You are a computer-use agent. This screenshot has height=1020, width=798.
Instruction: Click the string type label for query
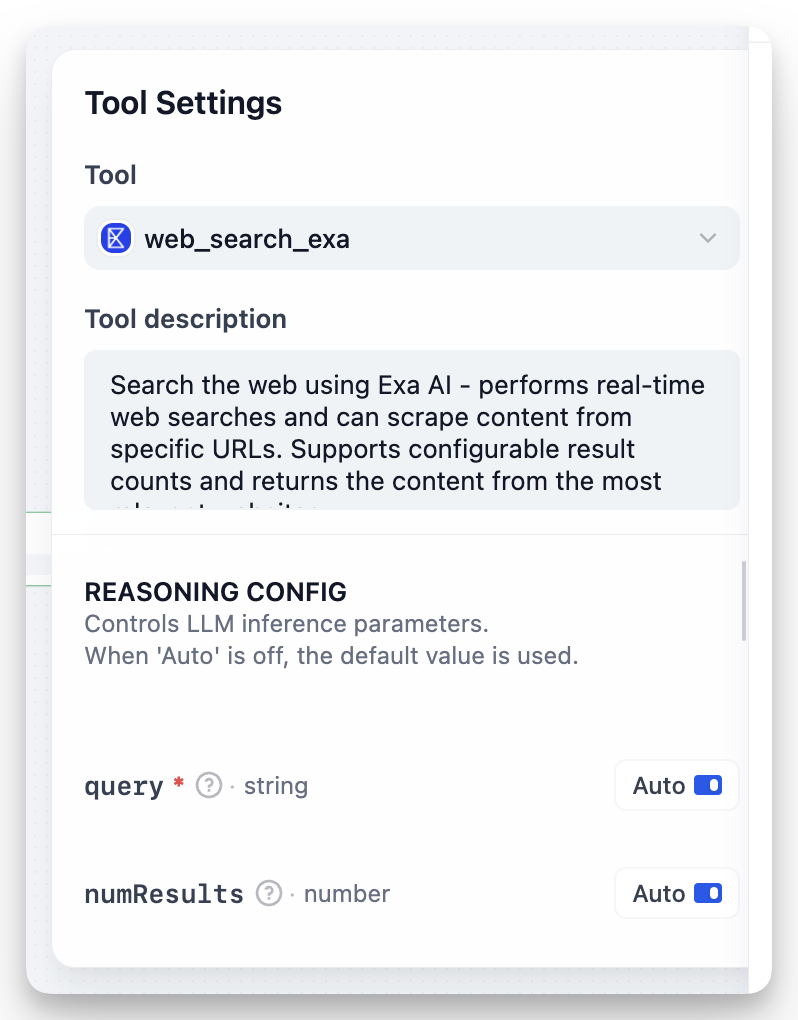pos(276,787)
